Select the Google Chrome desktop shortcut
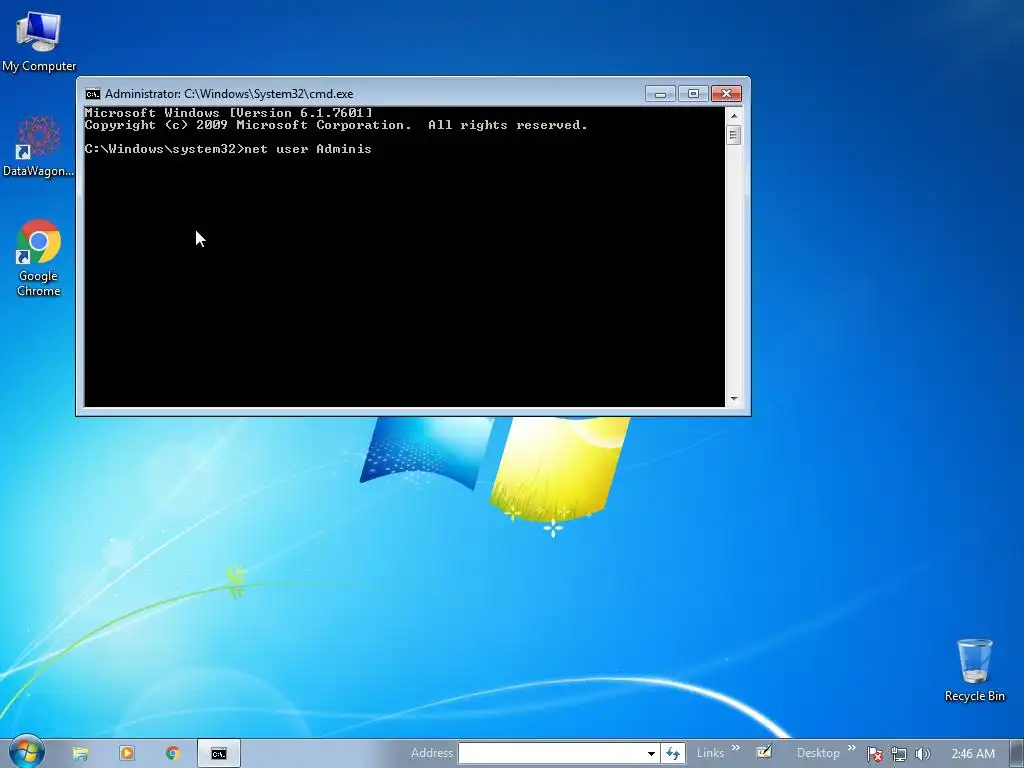This screenshot has width=1024, height=768. [39, 258]
